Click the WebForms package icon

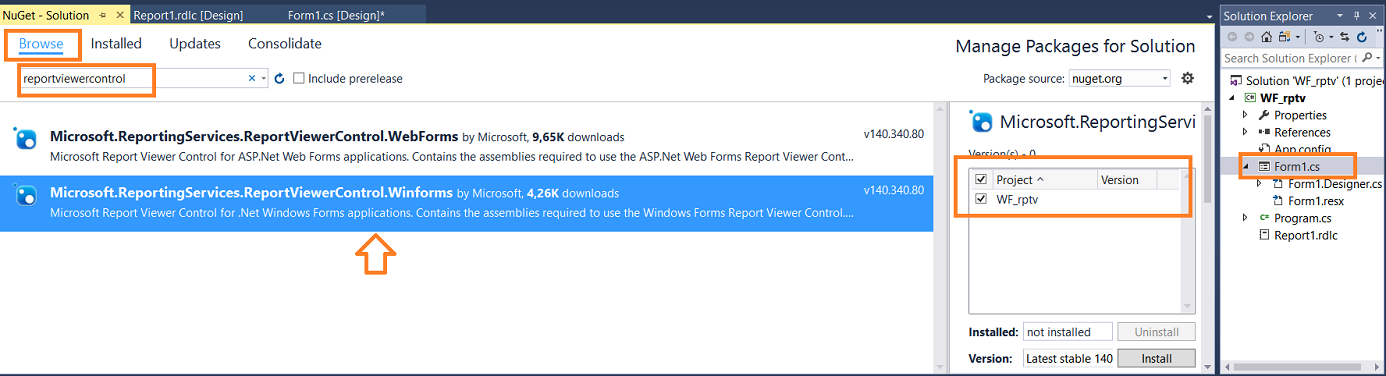click(x=25, y=138)
